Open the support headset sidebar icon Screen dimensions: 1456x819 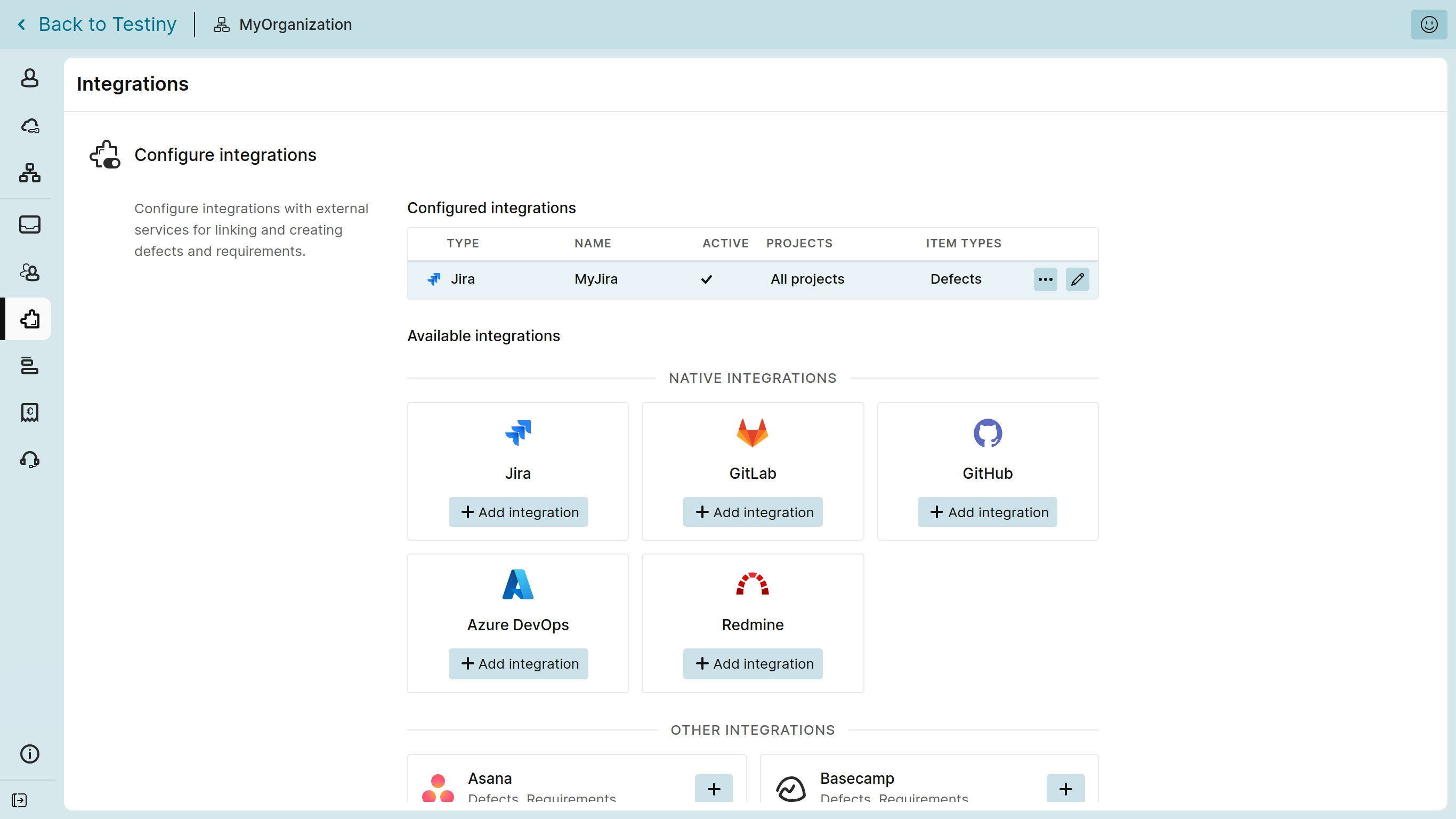click(29, 459)
